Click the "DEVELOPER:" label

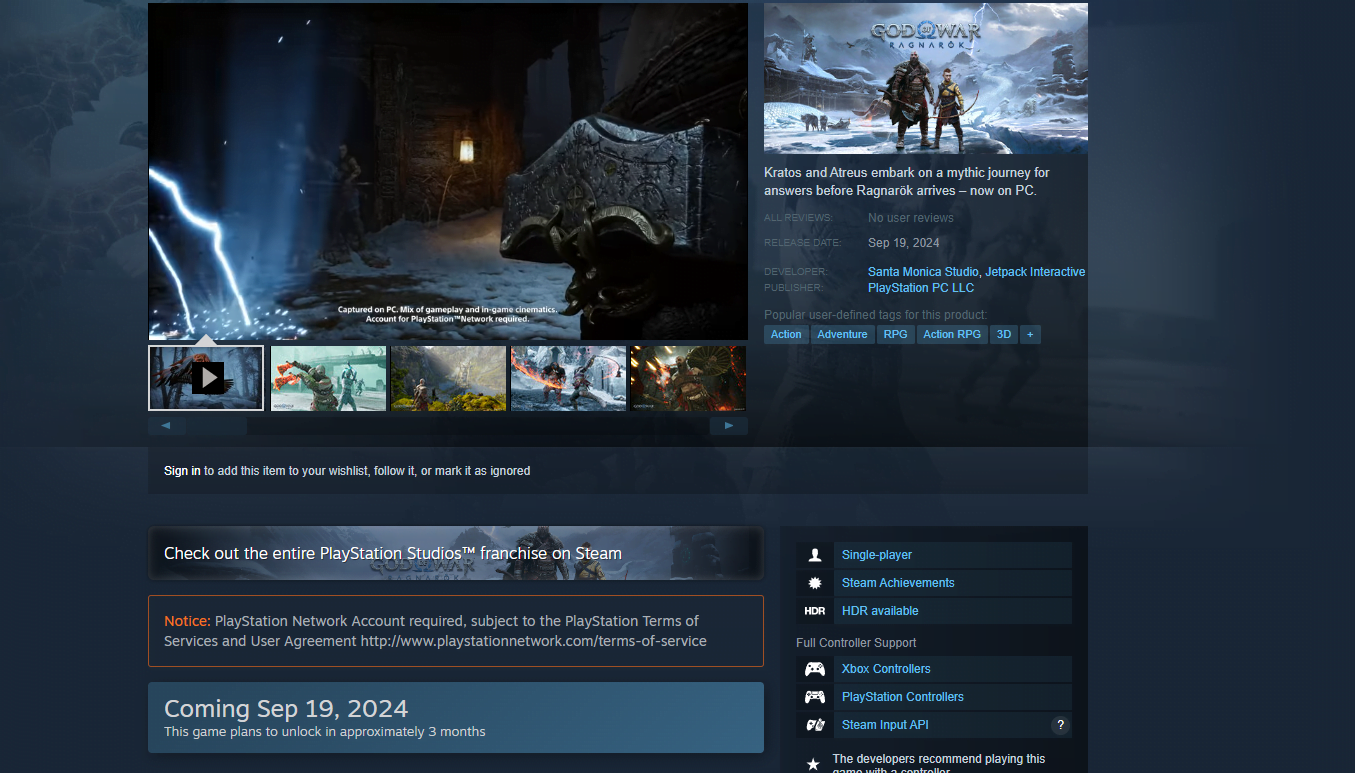click(x=796, y=272)
